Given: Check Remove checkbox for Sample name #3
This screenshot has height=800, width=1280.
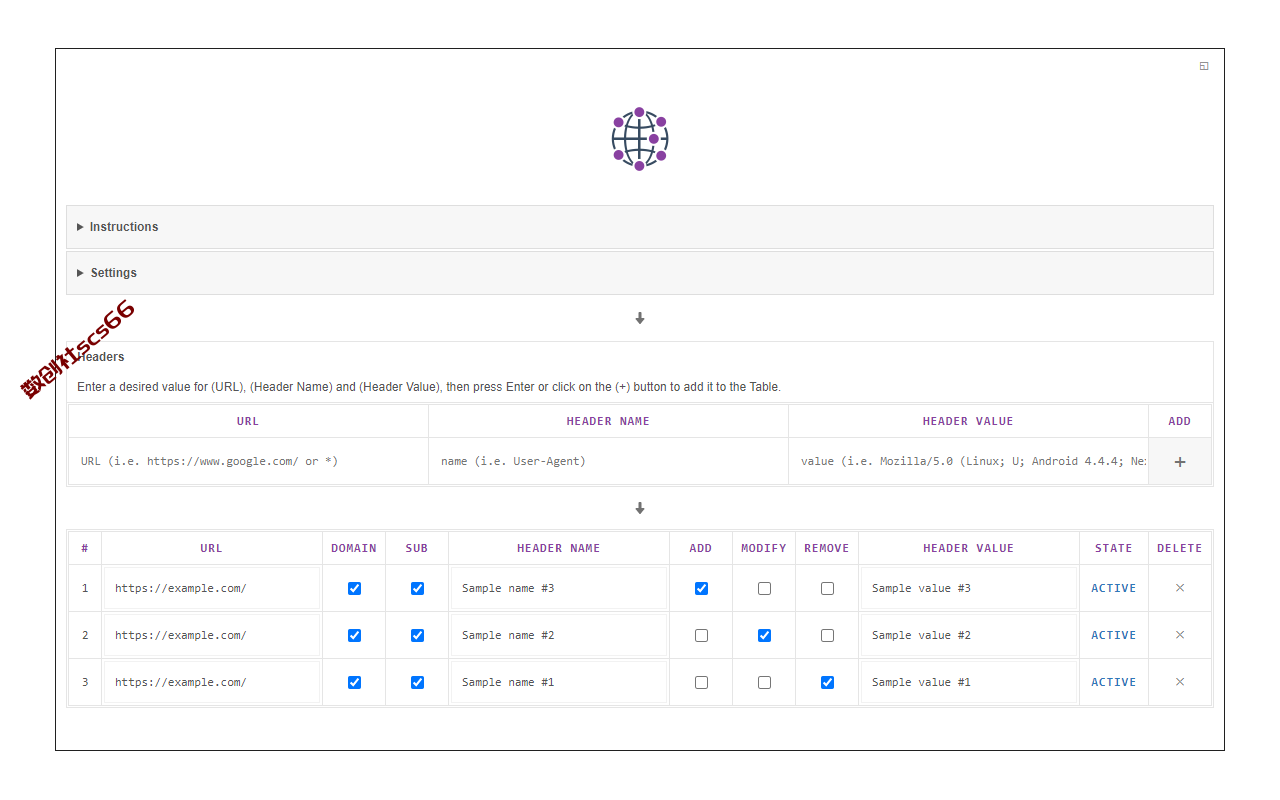Looking at the screenshot, I should [x=827, y=588].
